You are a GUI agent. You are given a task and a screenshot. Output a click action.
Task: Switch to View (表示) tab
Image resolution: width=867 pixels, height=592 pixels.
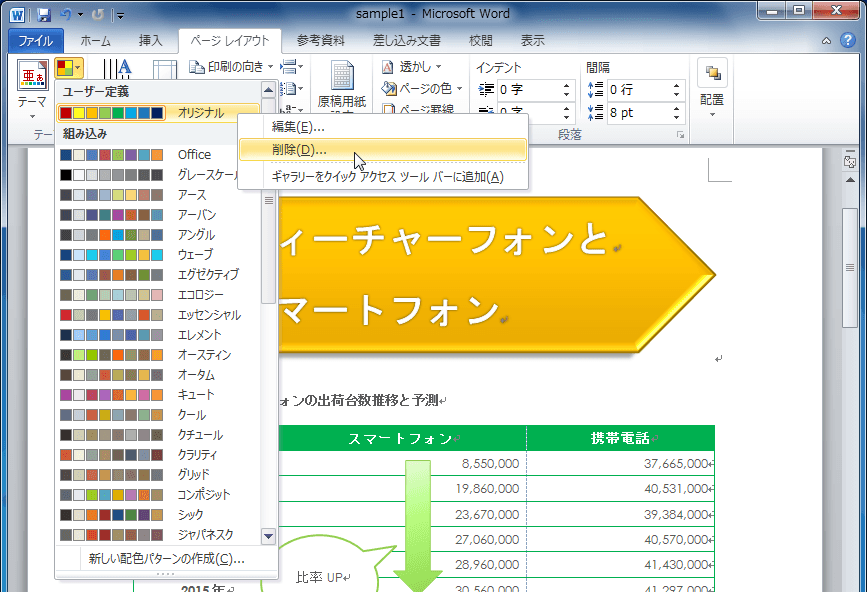532,41
